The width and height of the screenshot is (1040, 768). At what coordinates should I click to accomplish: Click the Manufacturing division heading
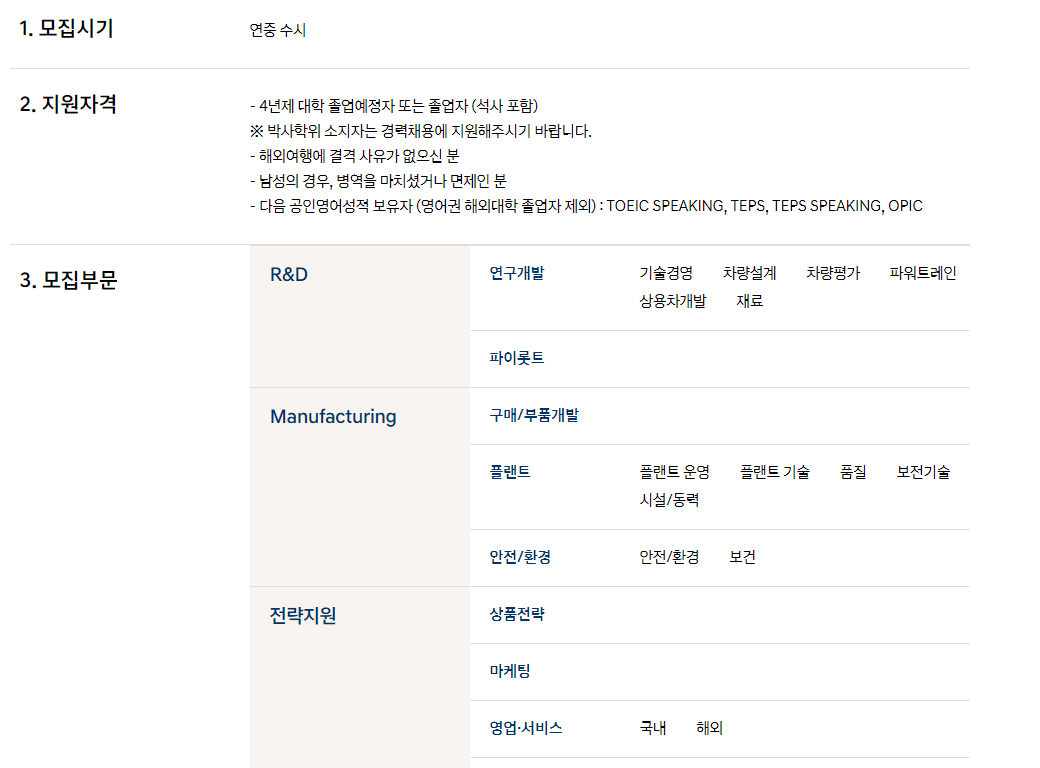click(x=333, y=416)
